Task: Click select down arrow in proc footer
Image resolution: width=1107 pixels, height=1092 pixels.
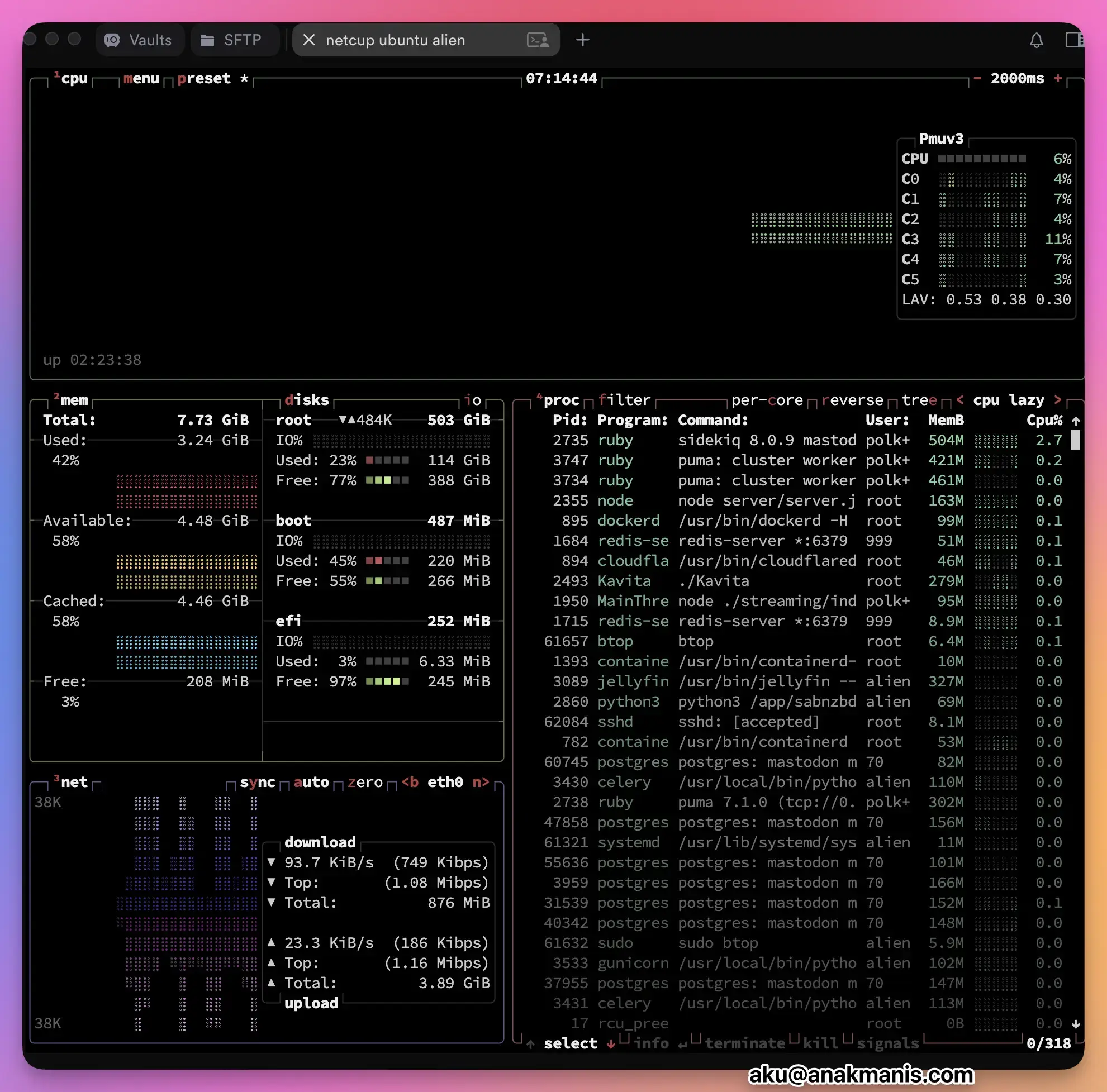Action: [611, 1044]
